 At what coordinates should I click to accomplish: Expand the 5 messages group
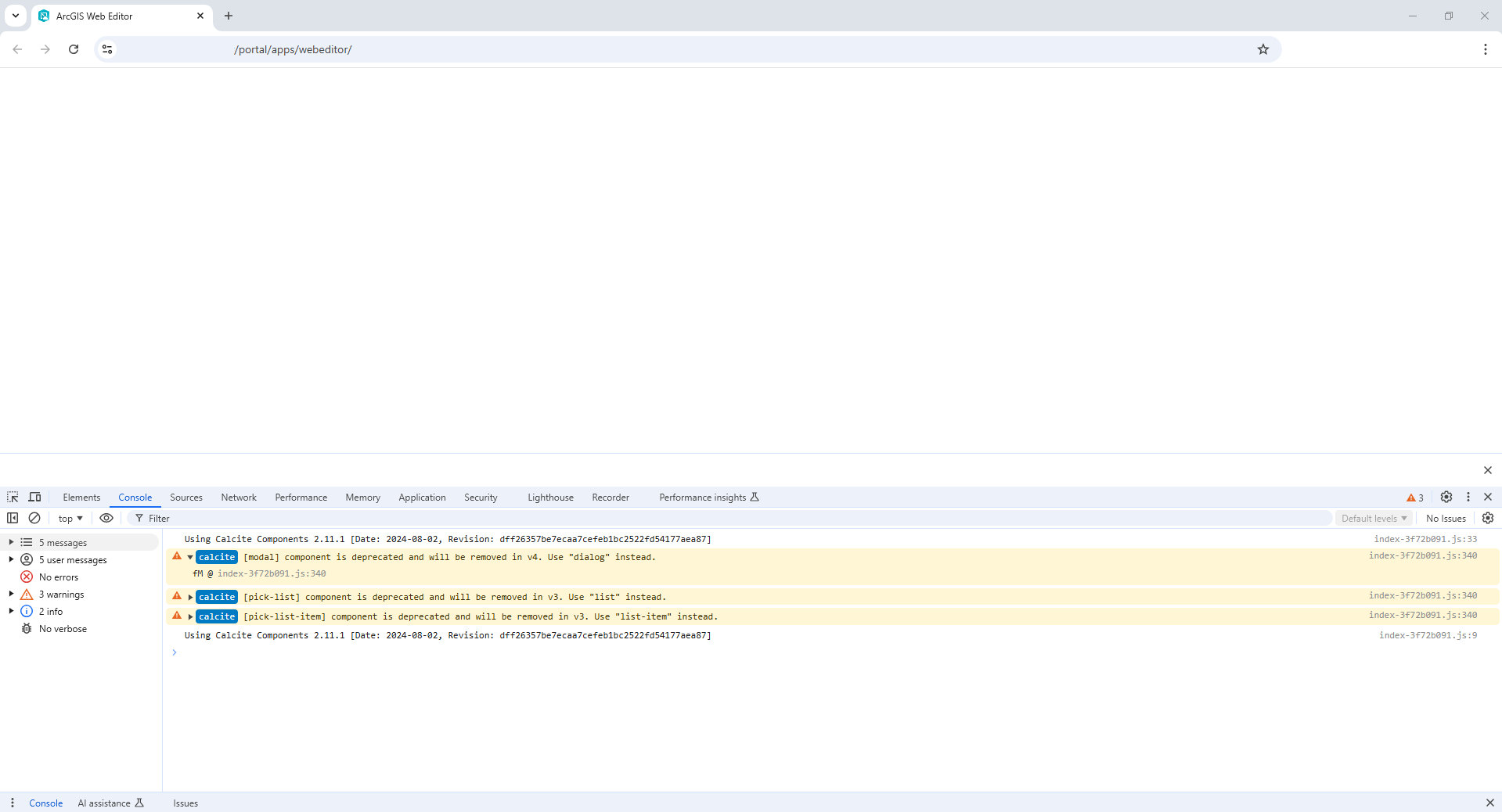click(11, 542)
